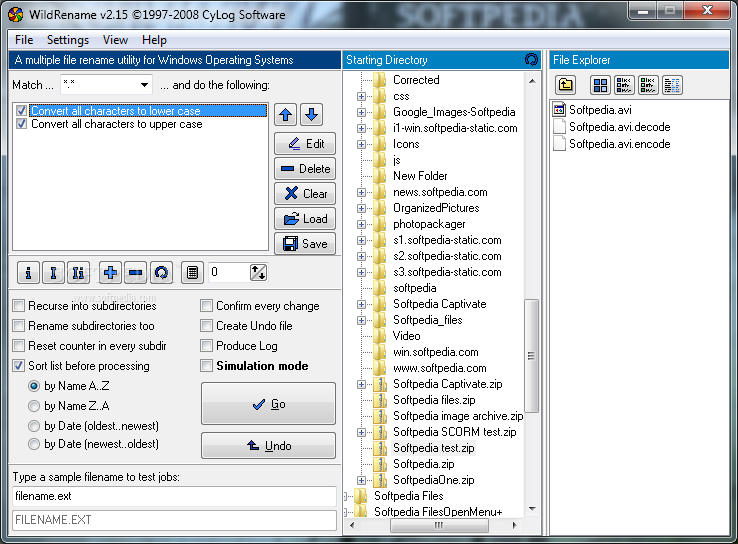Uncheck 'Convert all characters to lower case' job
The image size is (738, 544).
tap(21, 111)
